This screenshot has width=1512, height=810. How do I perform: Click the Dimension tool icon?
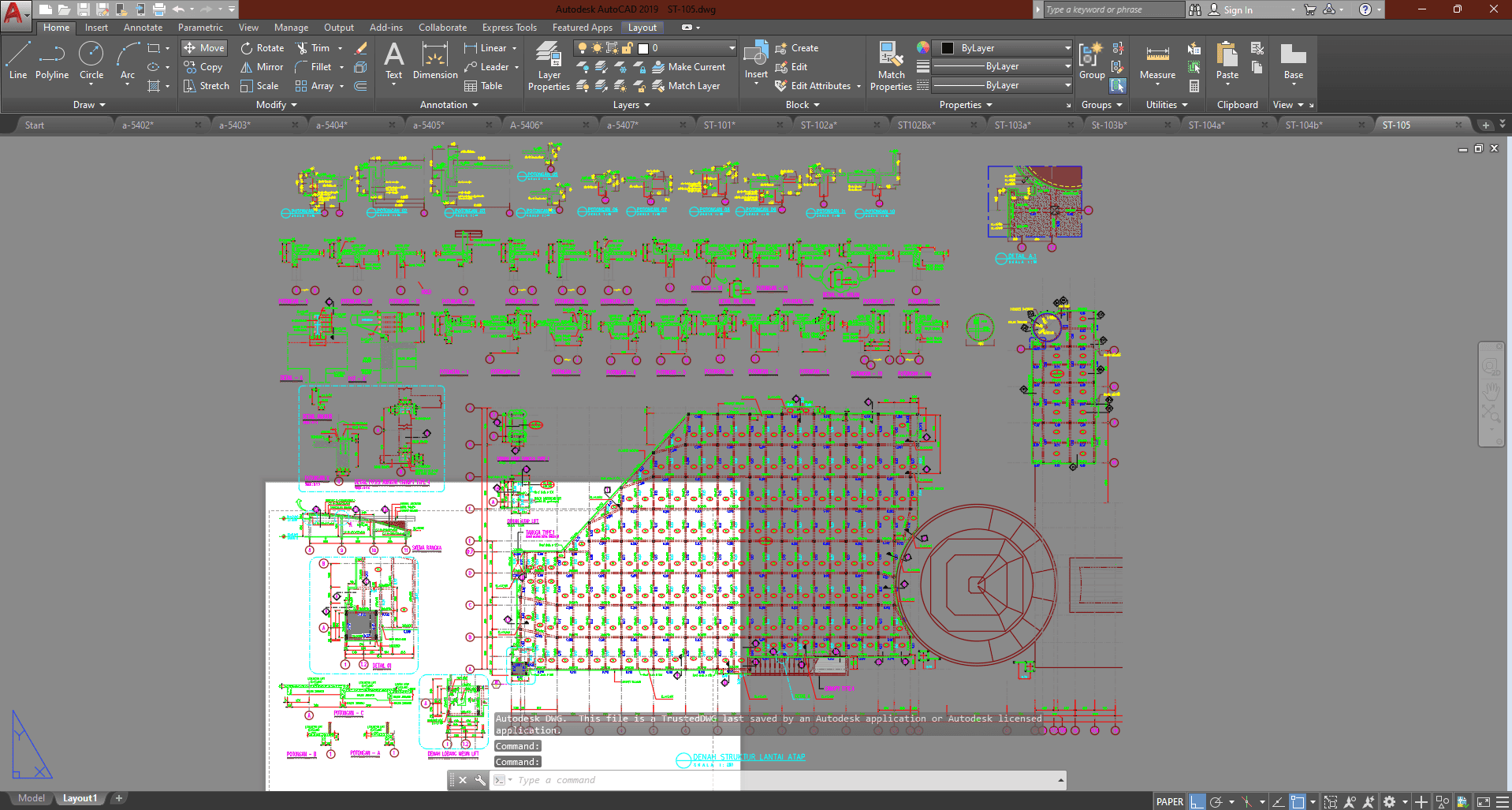(x=435, y=61)
